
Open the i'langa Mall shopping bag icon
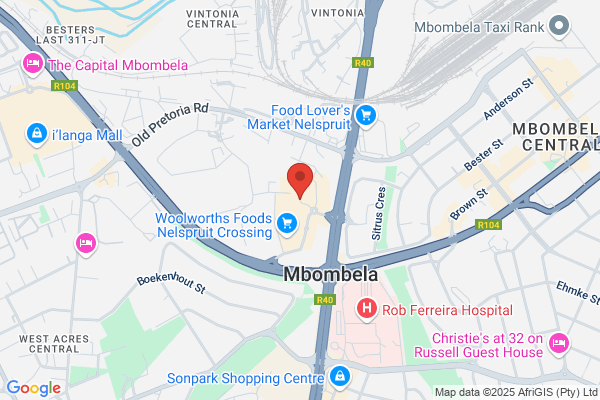[x=37, y=134]
